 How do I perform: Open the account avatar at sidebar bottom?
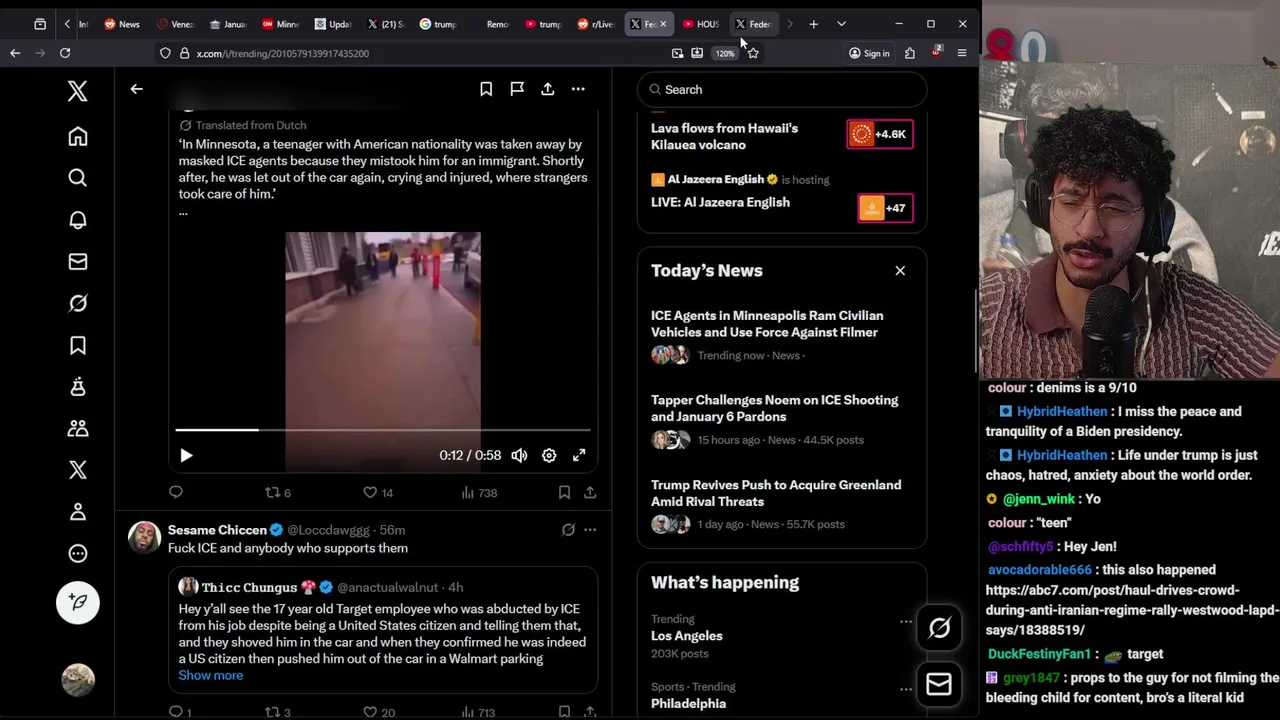pos(78,680)
